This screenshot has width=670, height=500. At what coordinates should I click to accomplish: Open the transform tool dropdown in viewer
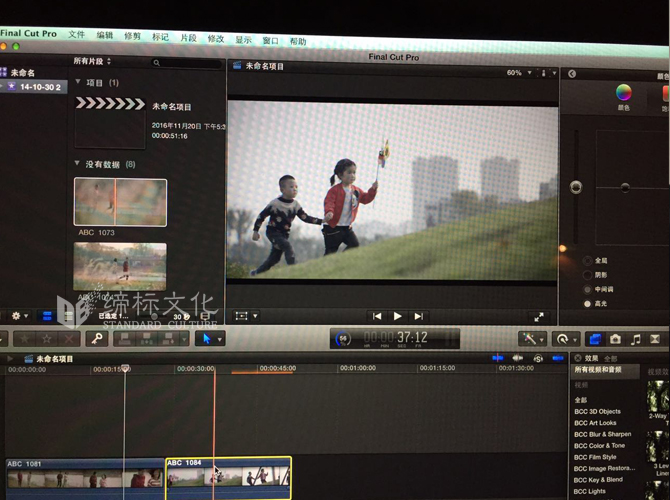tap(255, 316)
